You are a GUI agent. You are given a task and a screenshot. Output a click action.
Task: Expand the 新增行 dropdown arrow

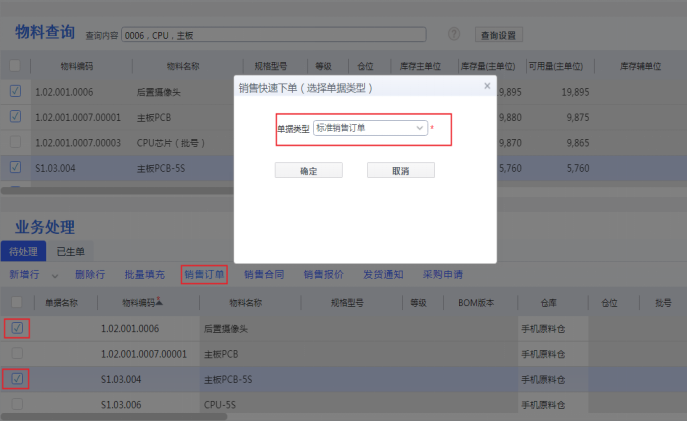click(54, 274)
